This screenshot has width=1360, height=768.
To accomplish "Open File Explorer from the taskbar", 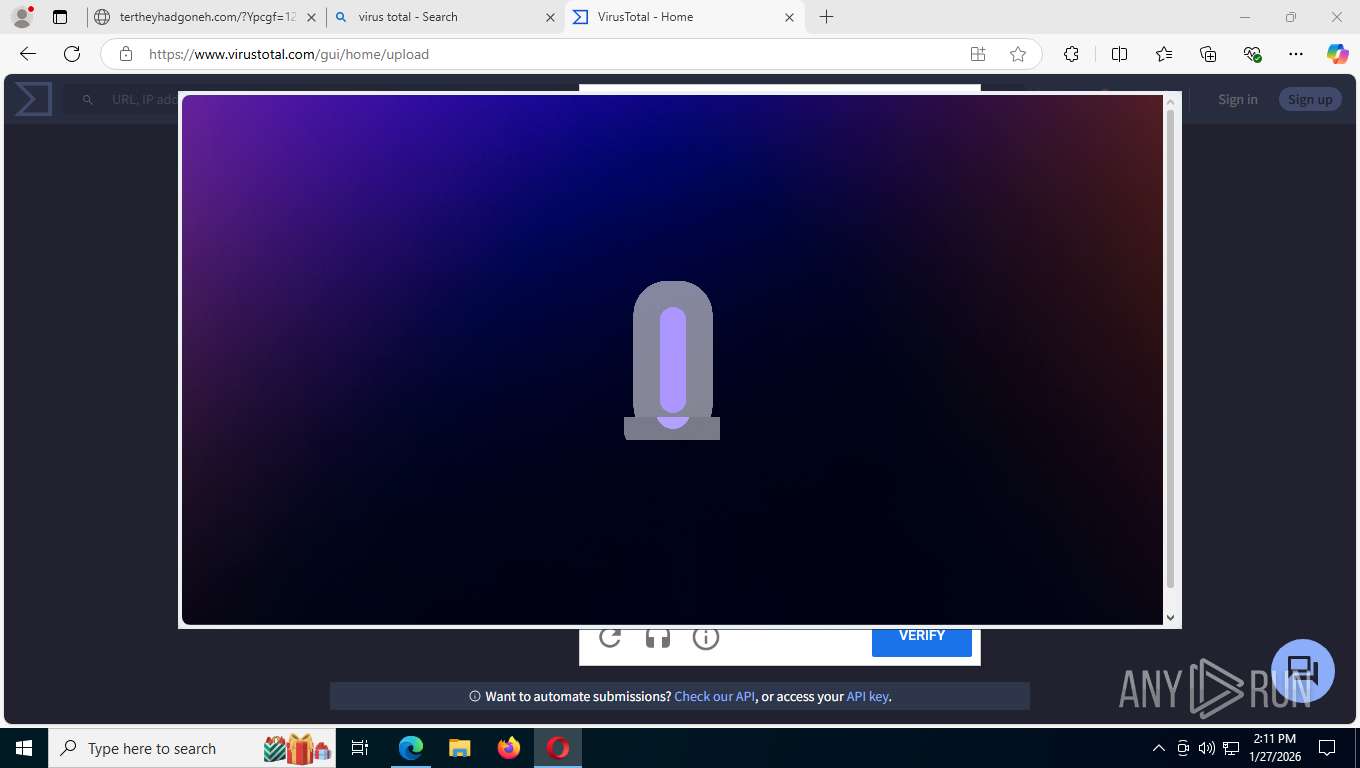I will pos(460,748).
